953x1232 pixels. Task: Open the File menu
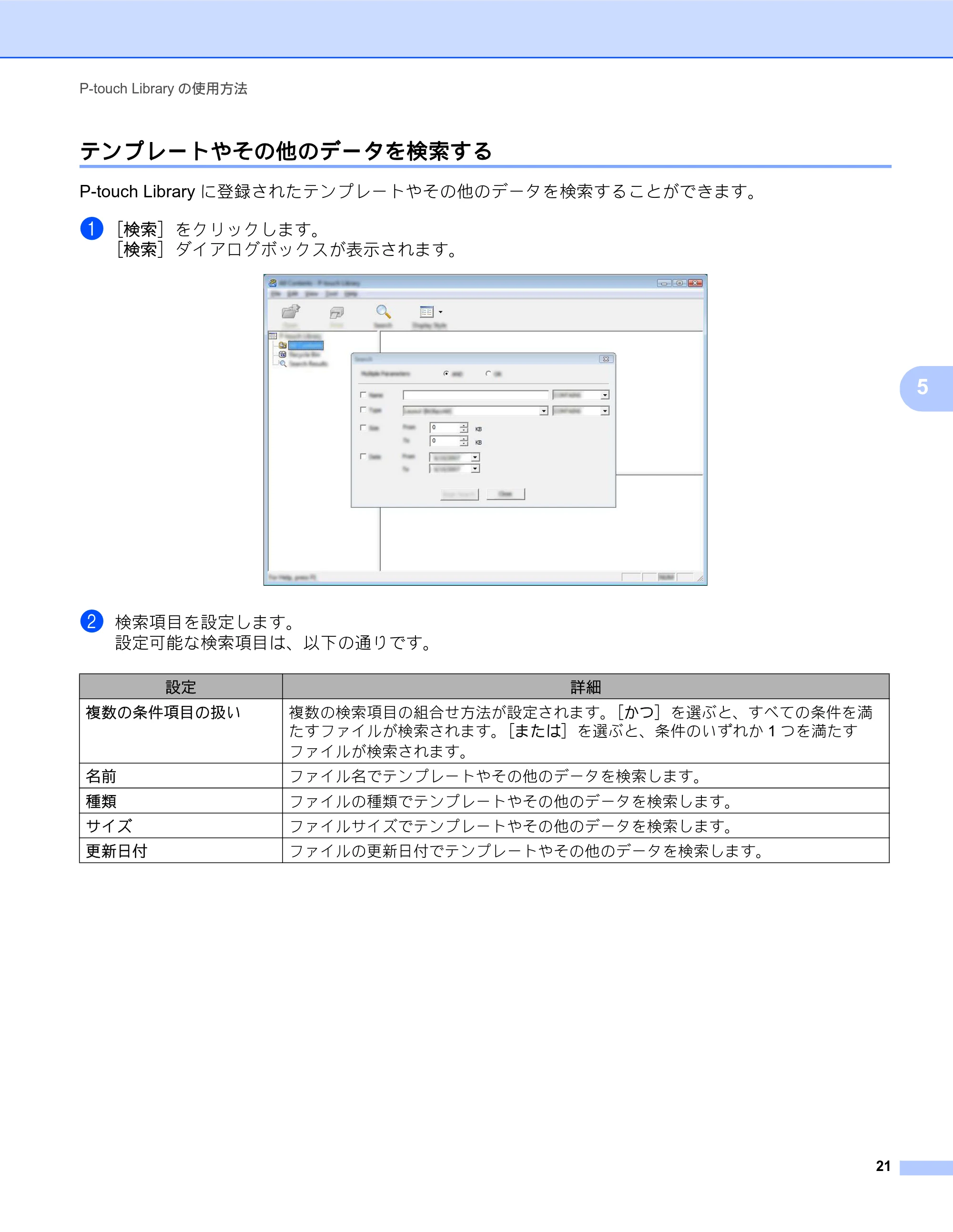click(x=276, y=294)
